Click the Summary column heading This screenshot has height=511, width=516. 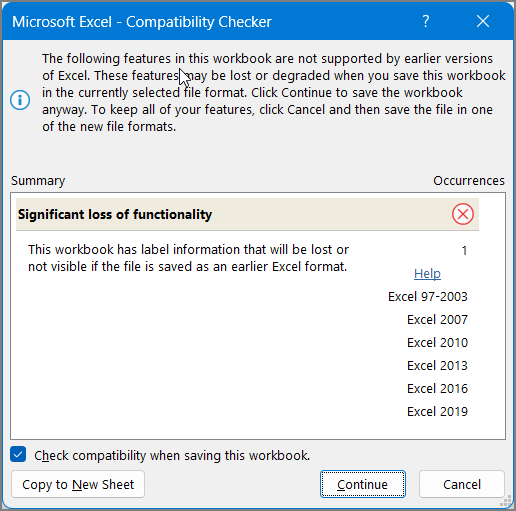38,181
